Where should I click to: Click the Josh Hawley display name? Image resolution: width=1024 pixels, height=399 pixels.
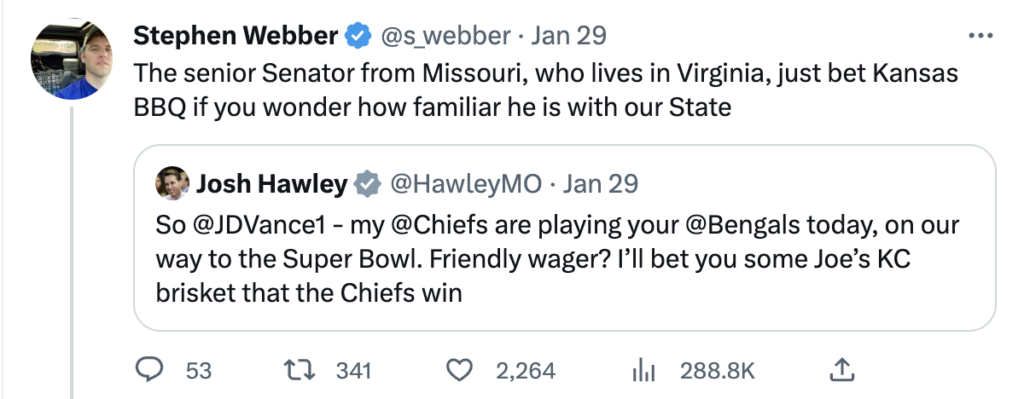point(272,185)
